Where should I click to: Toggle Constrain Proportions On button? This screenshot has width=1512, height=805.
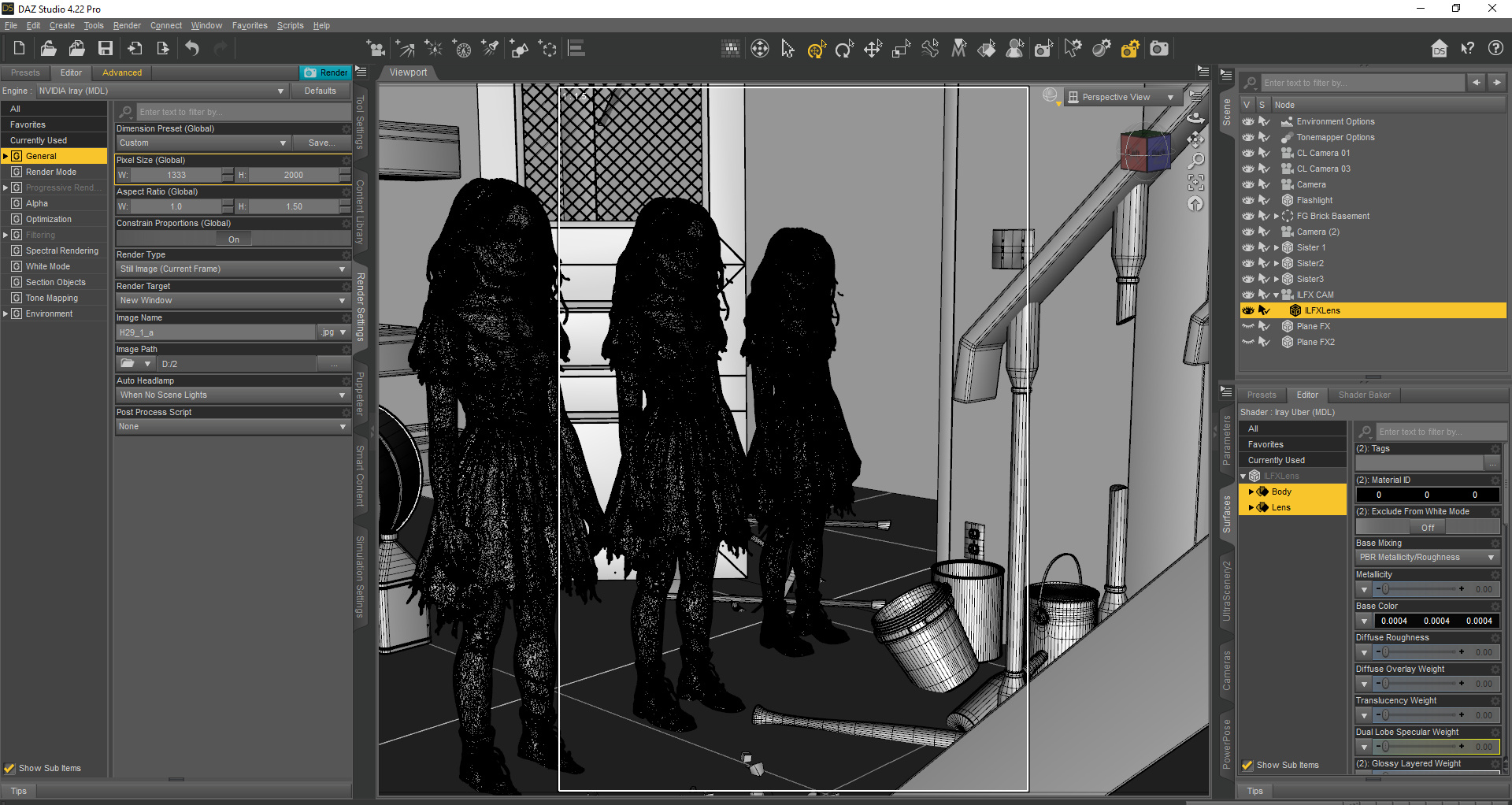234,239
